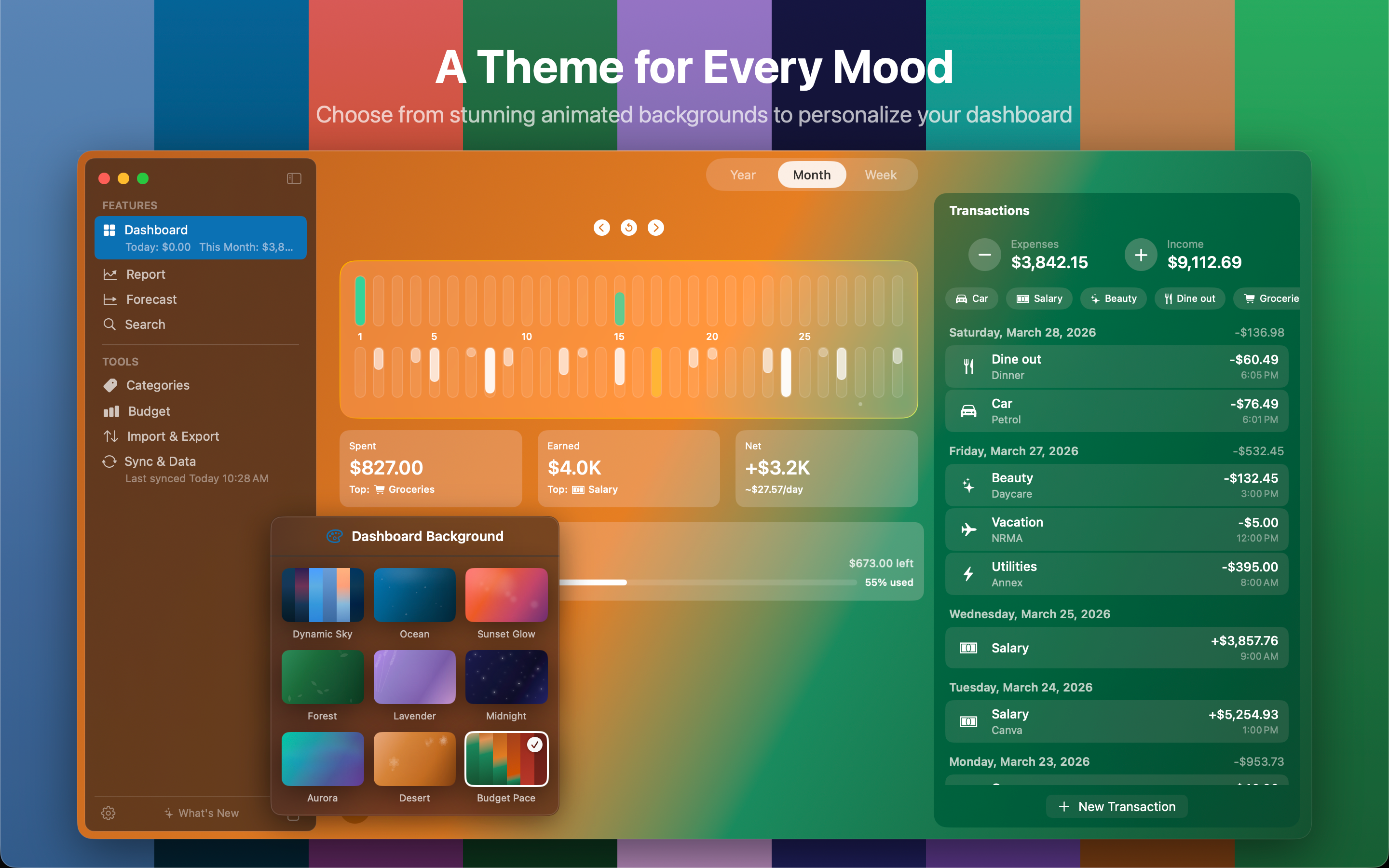Select the Desert background
The height and width of the screenshot is (868, 1389).
(414, 759)
